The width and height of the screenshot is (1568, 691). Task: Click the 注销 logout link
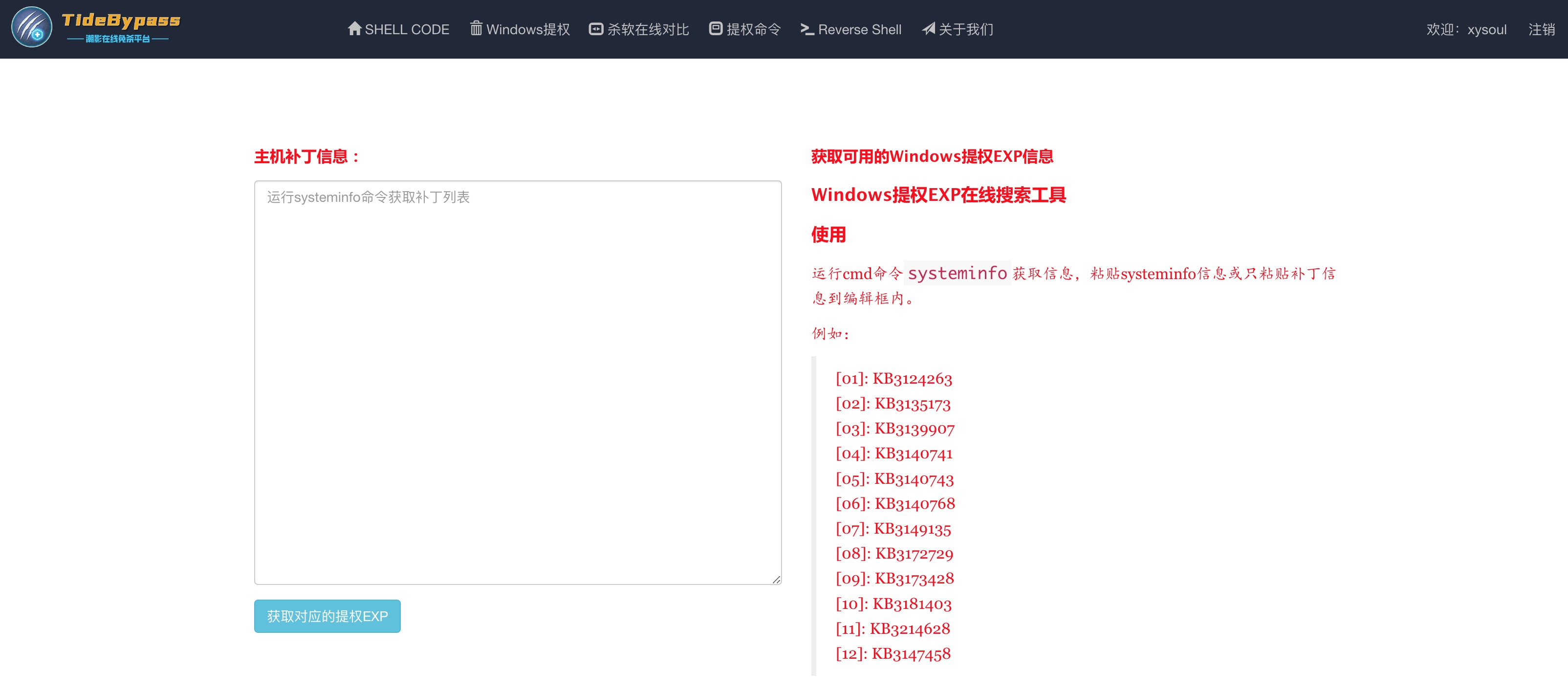coord(1541,29)
